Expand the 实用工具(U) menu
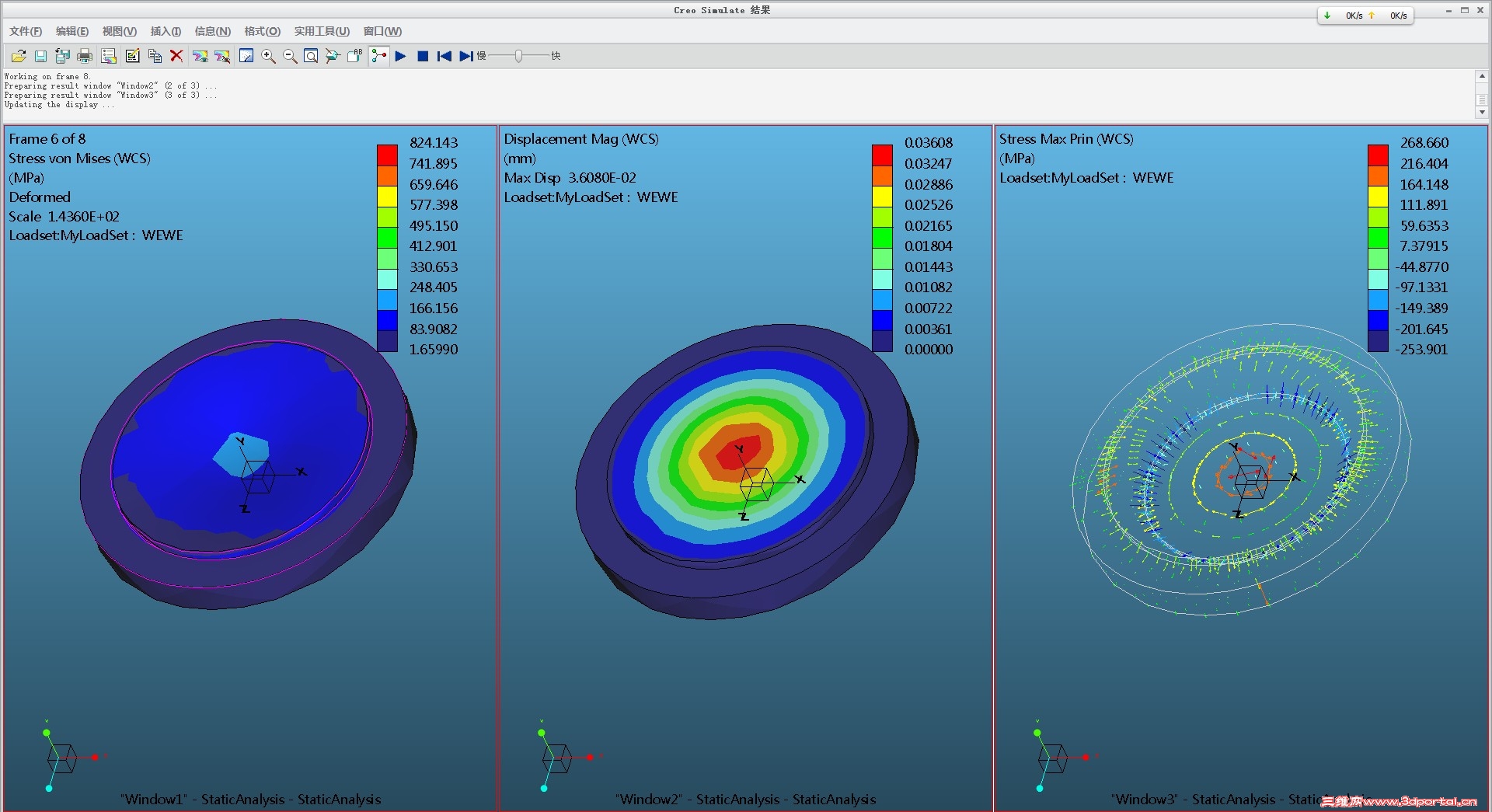The height and width of the screenshot is (812, 1492). [321, 31]
